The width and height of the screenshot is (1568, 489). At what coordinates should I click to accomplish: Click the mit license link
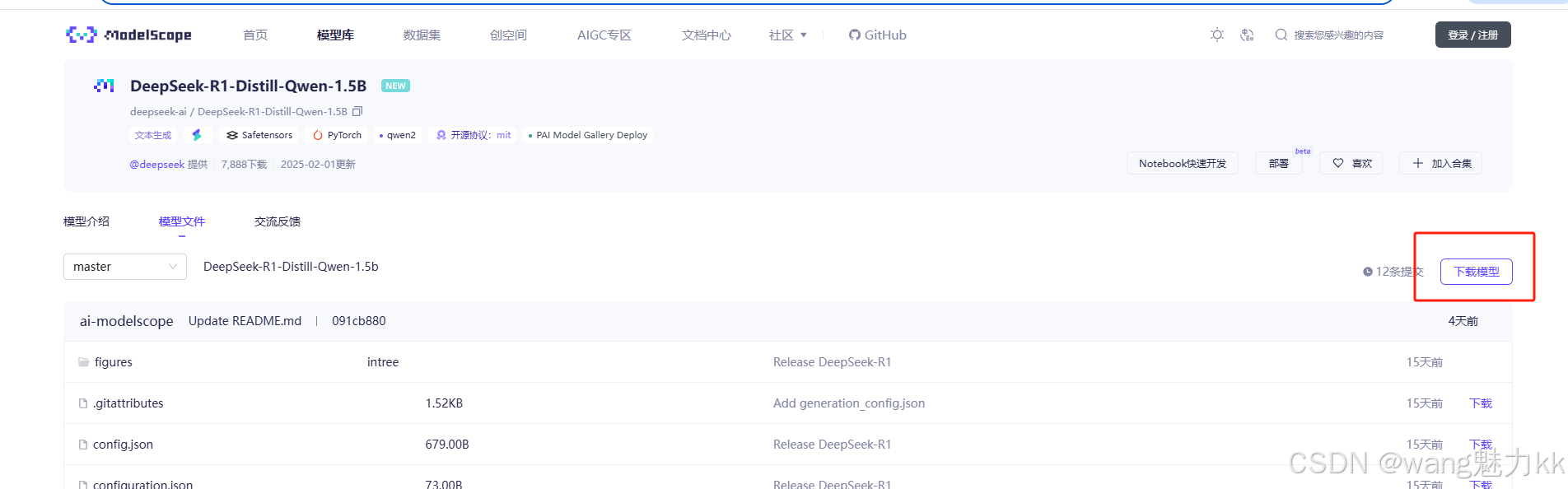[504, 135]
